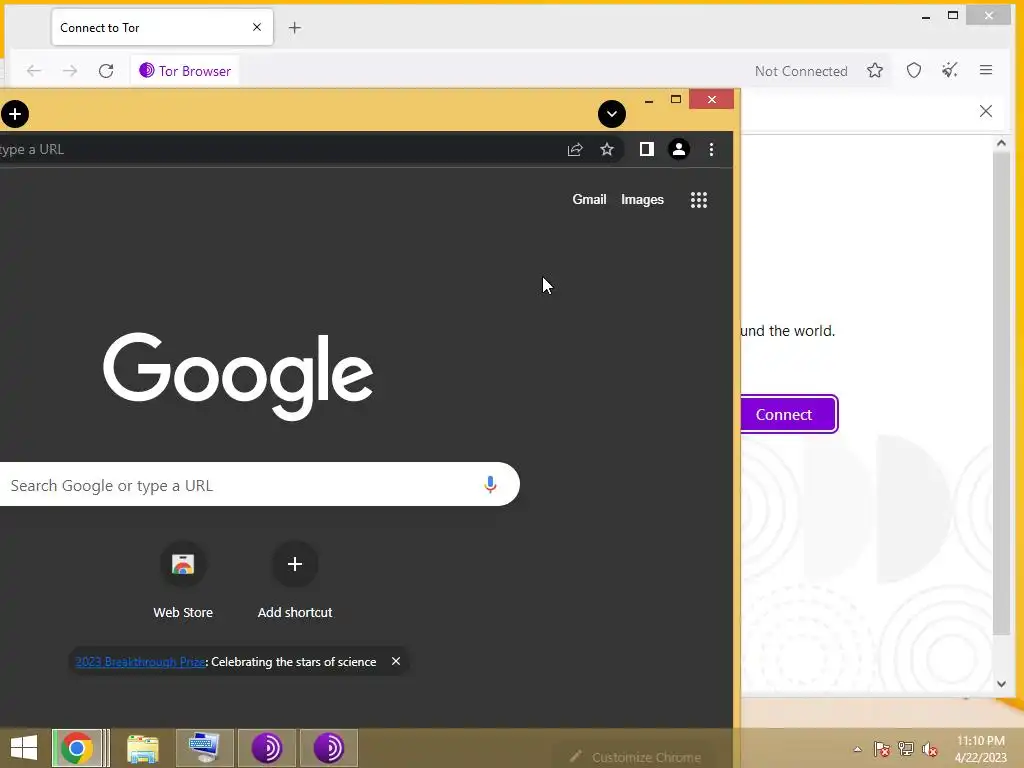Click Tor page scrollbar up arrow
Screen dimensions: 1024x768
coord(1001,143)
